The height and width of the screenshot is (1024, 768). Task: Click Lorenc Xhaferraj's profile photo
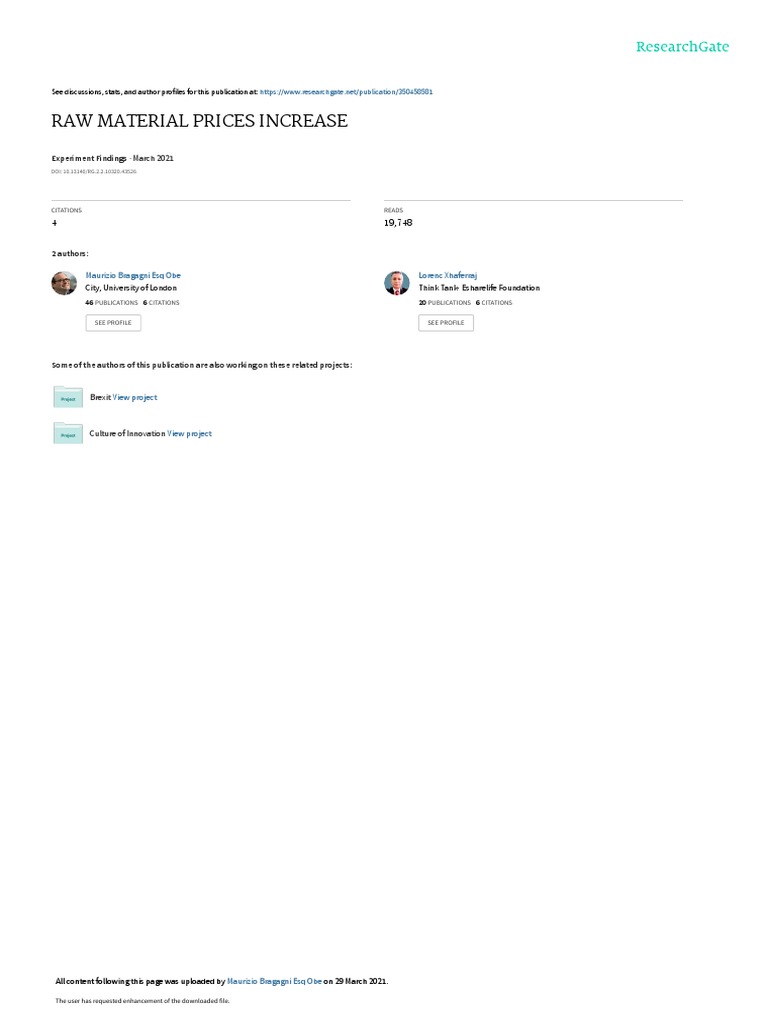point(396,283)
